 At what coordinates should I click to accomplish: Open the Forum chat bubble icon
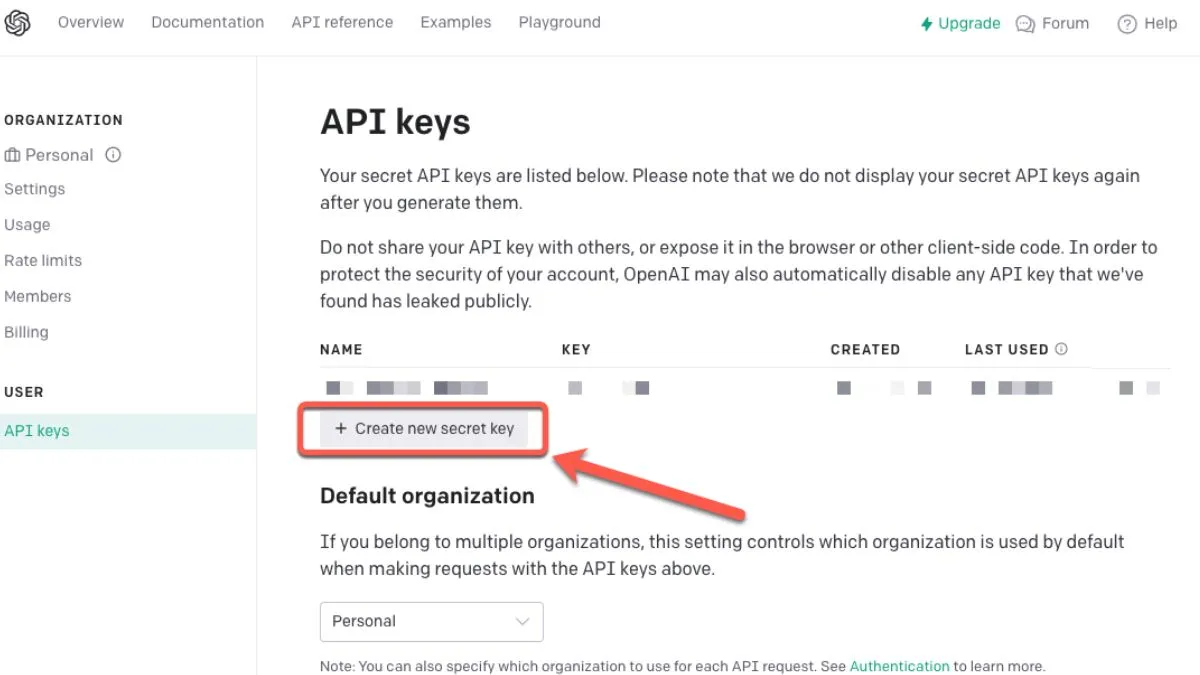click(1023, 22)
